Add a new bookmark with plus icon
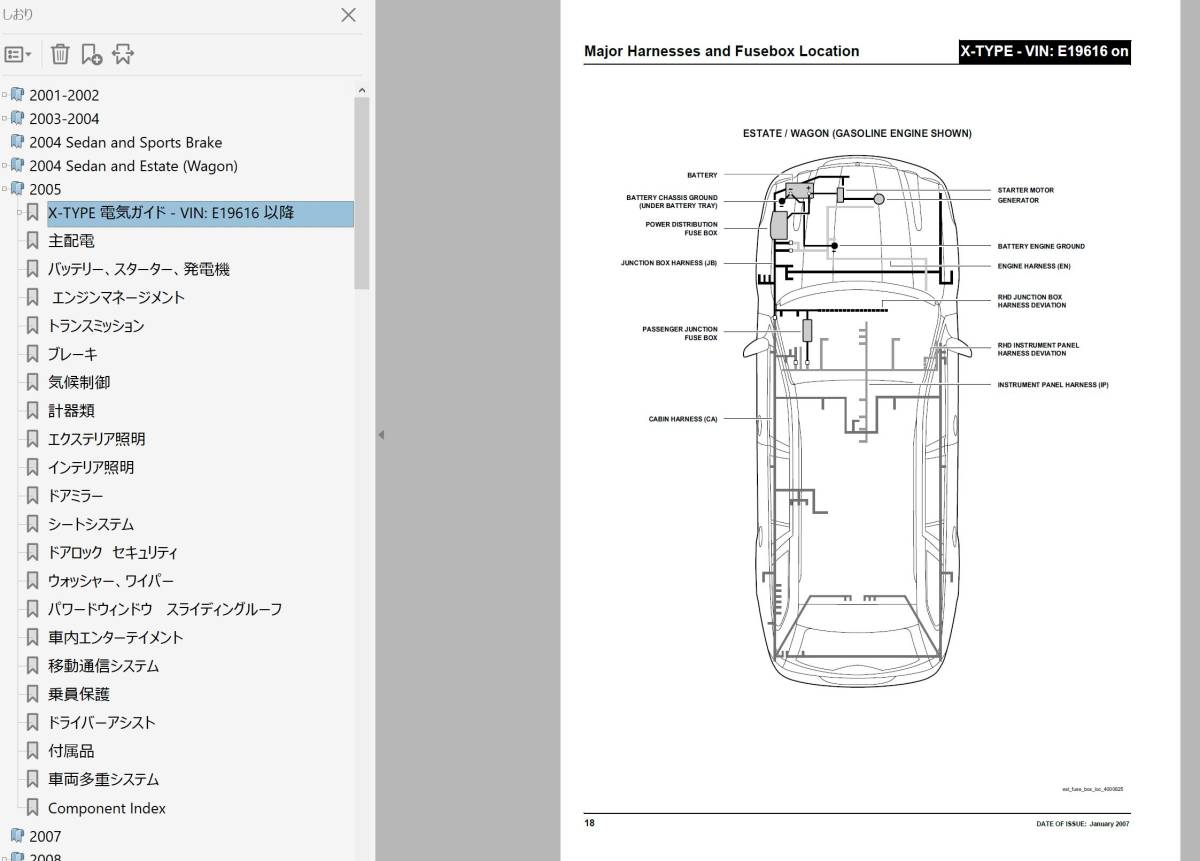The width and height of the screenshot is (1200, 861). click(x=91, y=54)
